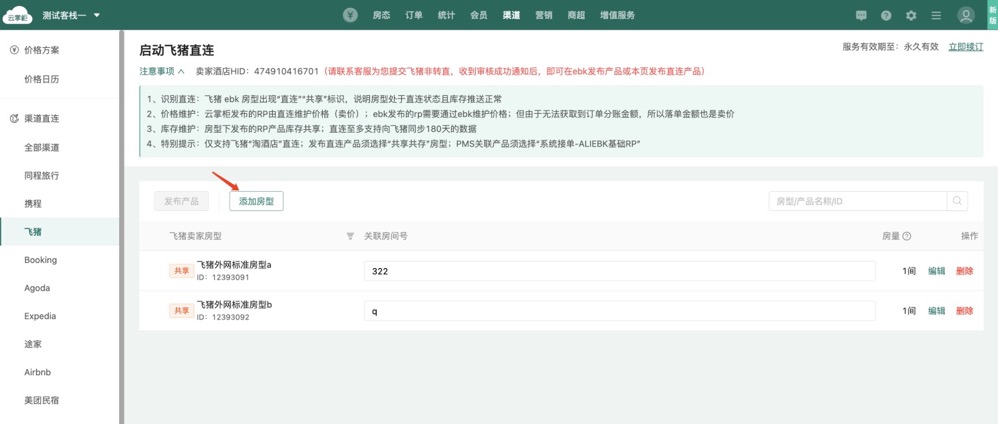Select 携程 in the sidebar

click(x=33, y=204)
